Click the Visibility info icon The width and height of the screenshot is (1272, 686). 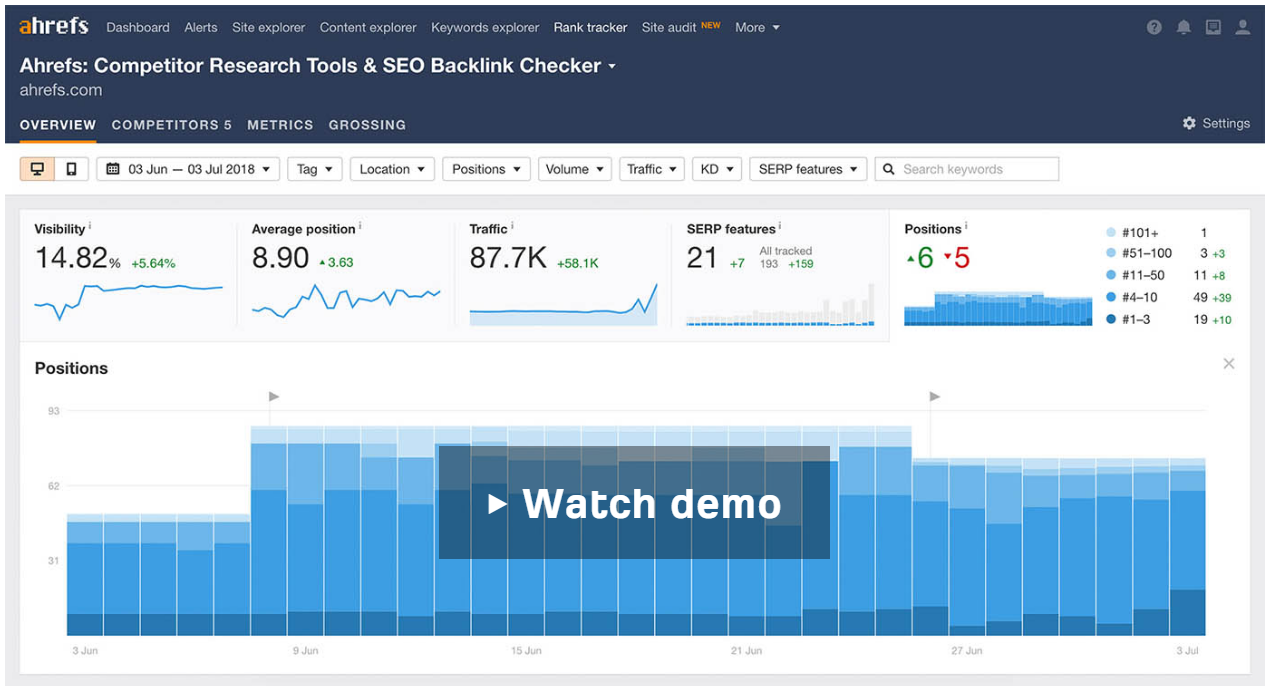(x=91, y=227)
